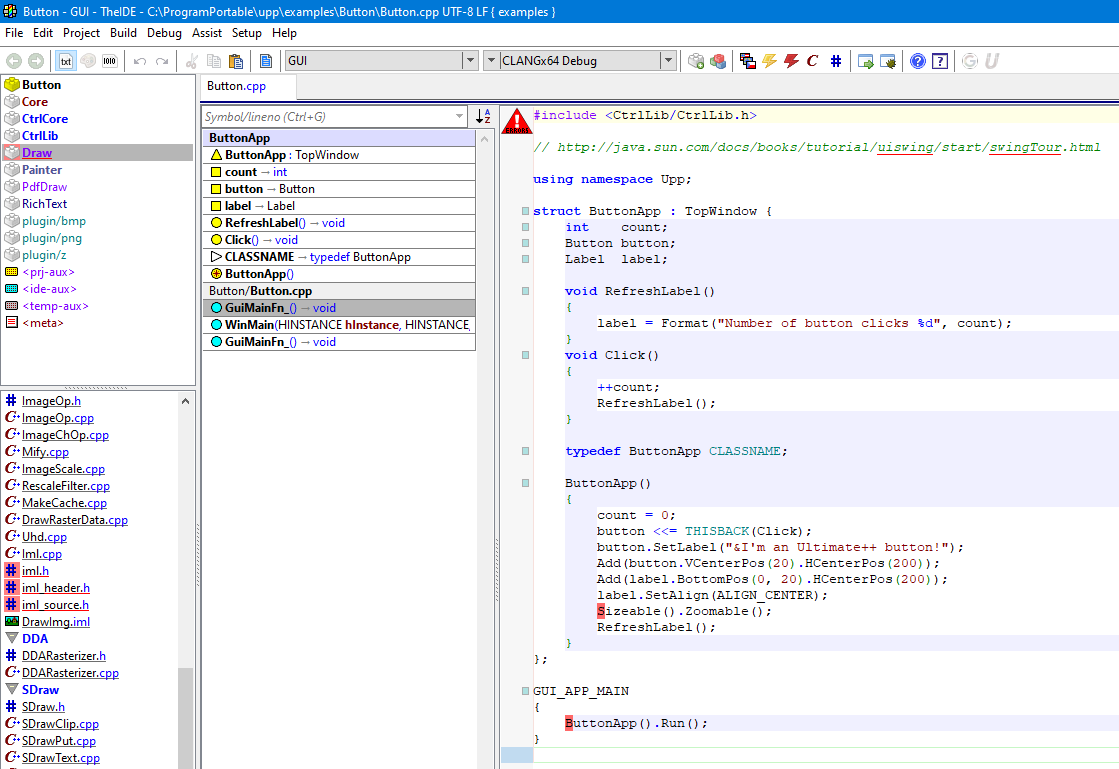Open the Setup menu
Viewport: 1119px width, 769px height.
pos(246,33)
